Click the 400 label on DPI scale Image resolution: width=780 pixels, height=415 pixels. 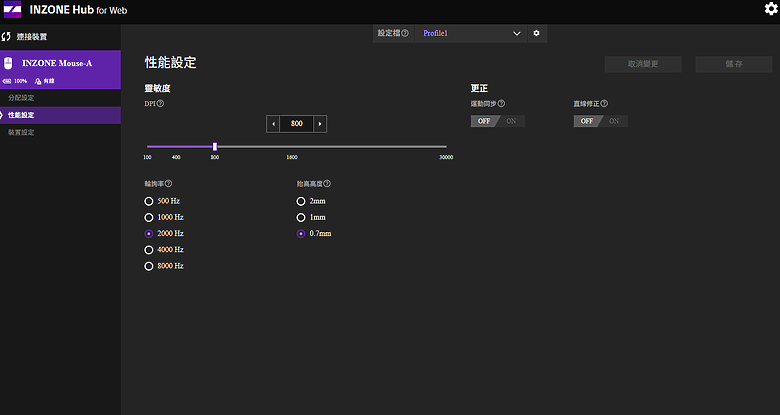pyautogui.click(x=176, y=157)
